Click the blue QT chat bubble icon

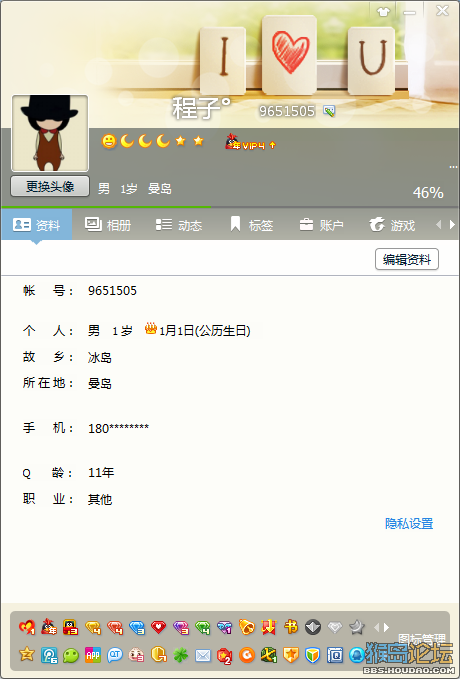point(115,655)
